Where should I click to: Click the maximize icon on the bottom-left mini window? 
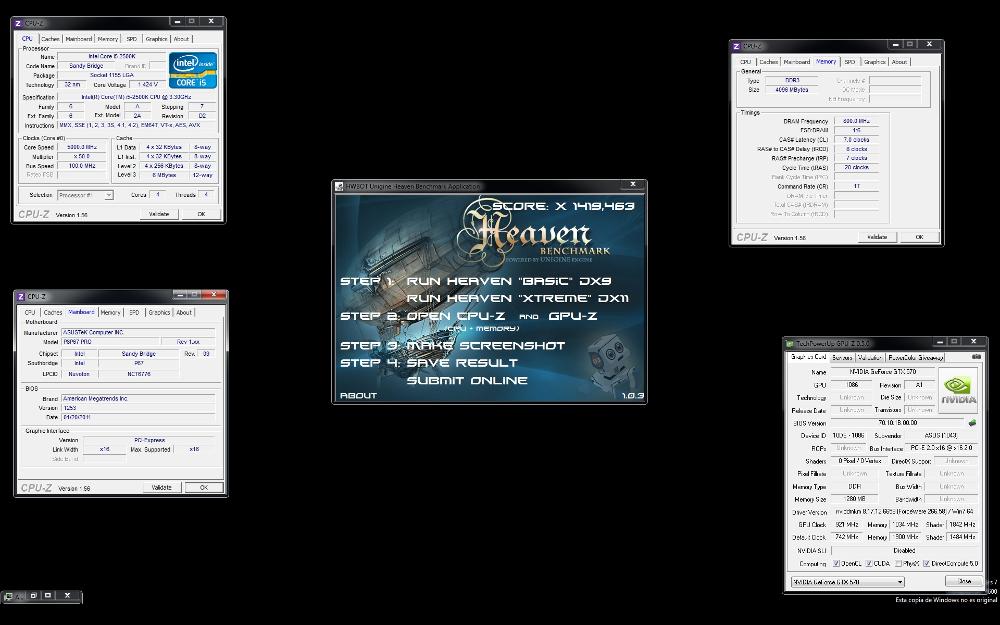48,595
